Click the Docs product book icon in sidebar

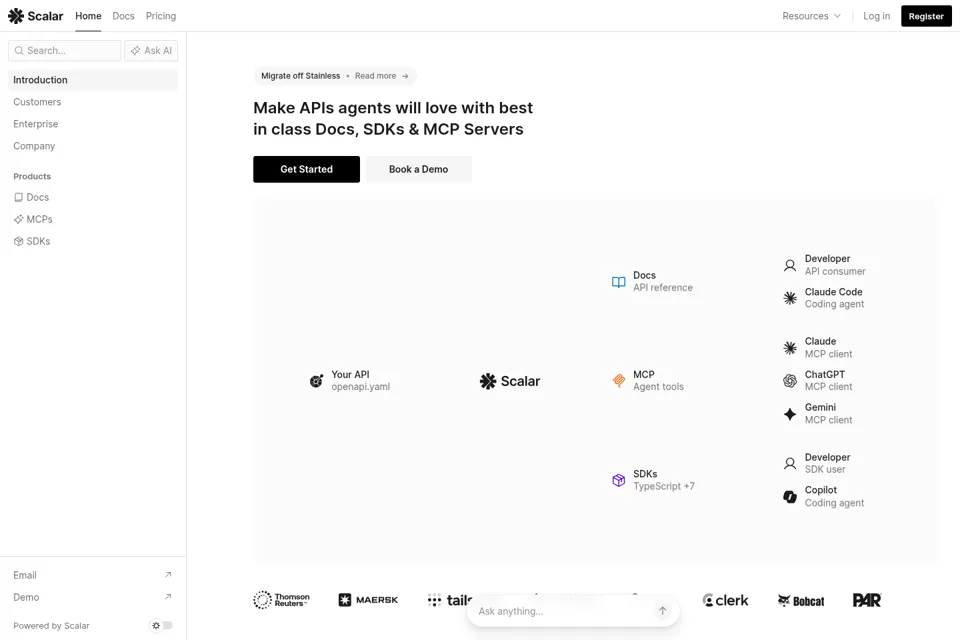pyautogui.click(x=18, y=197)
